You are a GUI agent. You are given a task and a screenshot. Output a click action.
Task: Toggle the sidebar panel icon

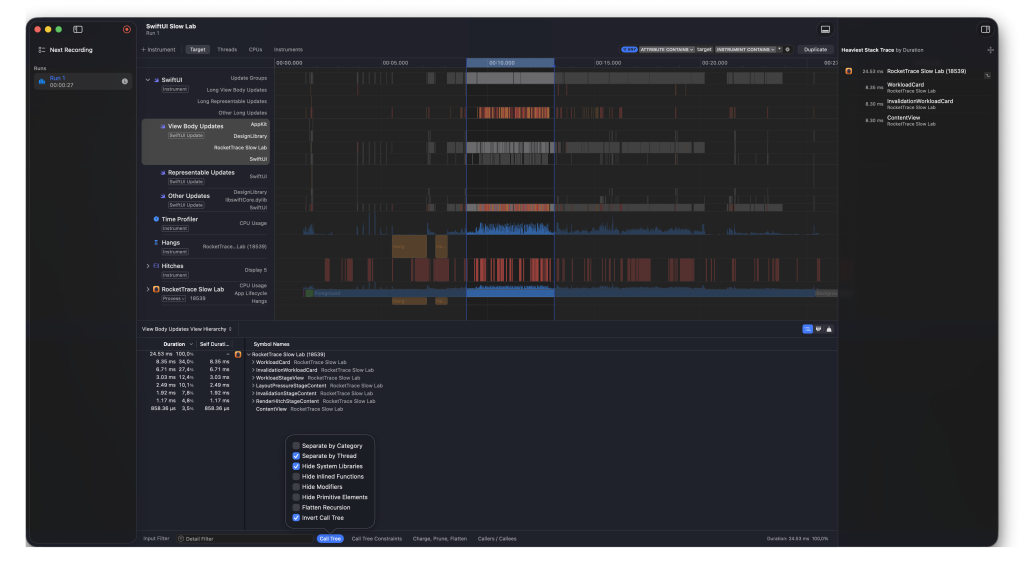point(78,29)
